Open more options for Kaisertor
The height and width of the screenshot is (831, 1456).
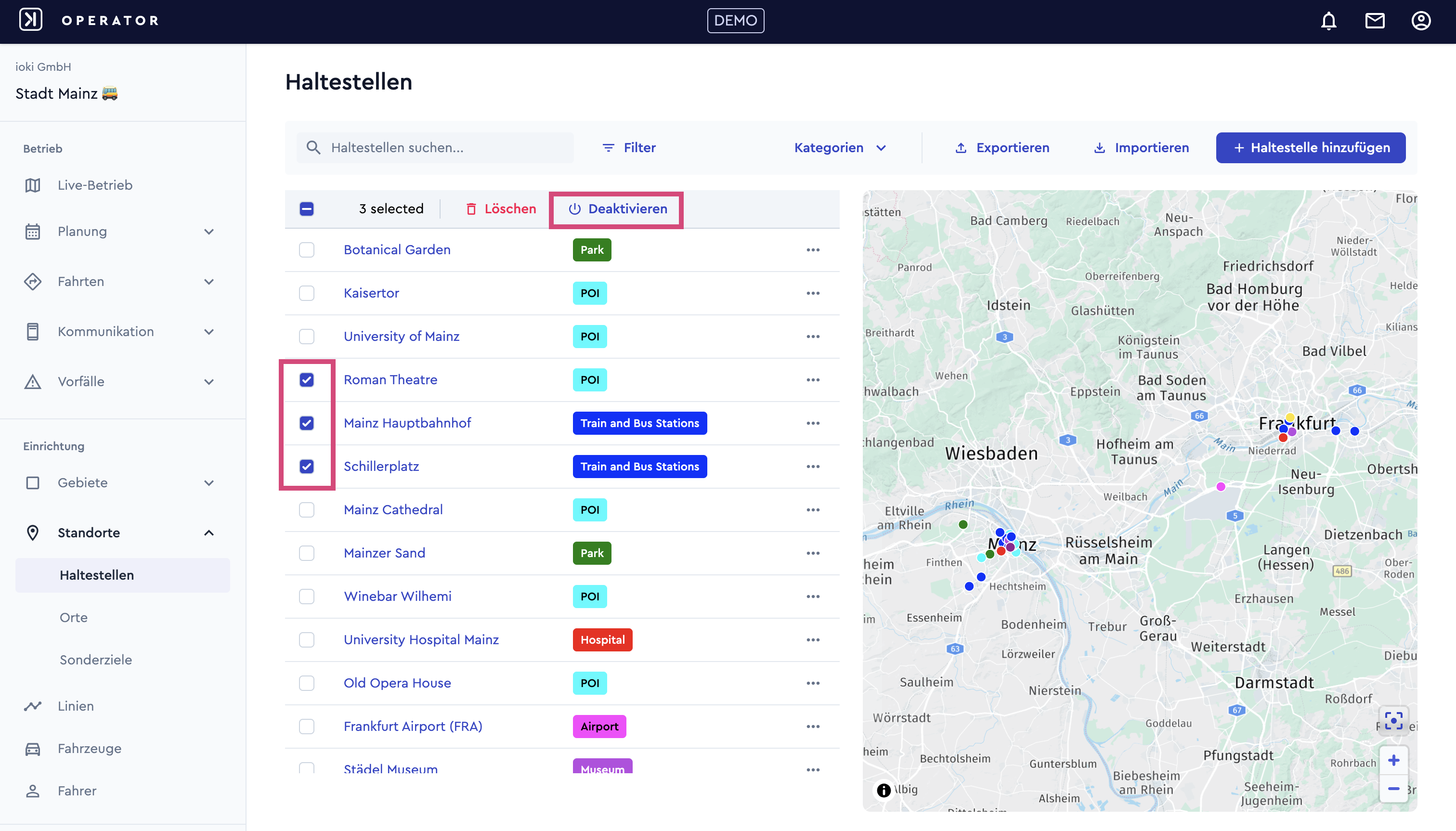click(813, 293)
